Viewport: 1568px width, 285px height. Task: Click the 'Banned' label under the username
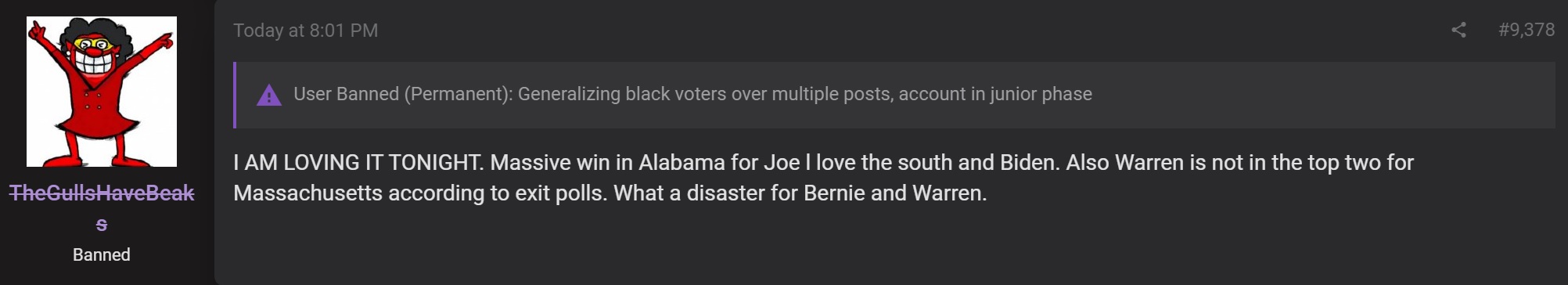[x=102, y=254]
